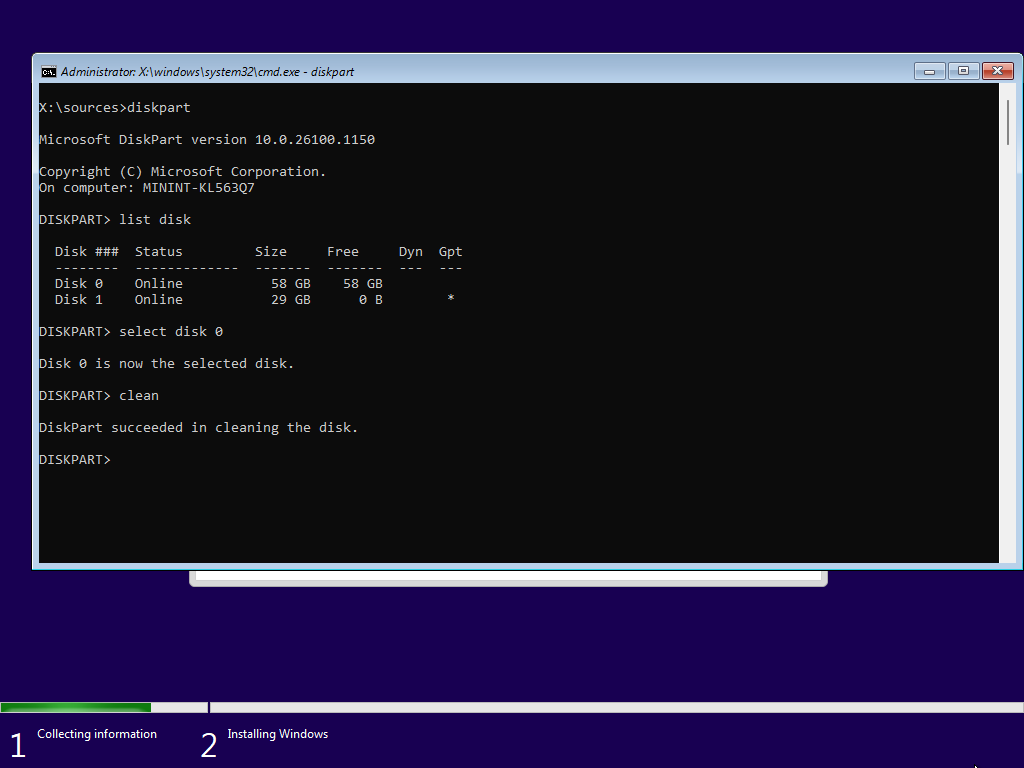1024x768 pixels.
Task: Minimize the diskpart command window
Action: [x=929, y=71]
